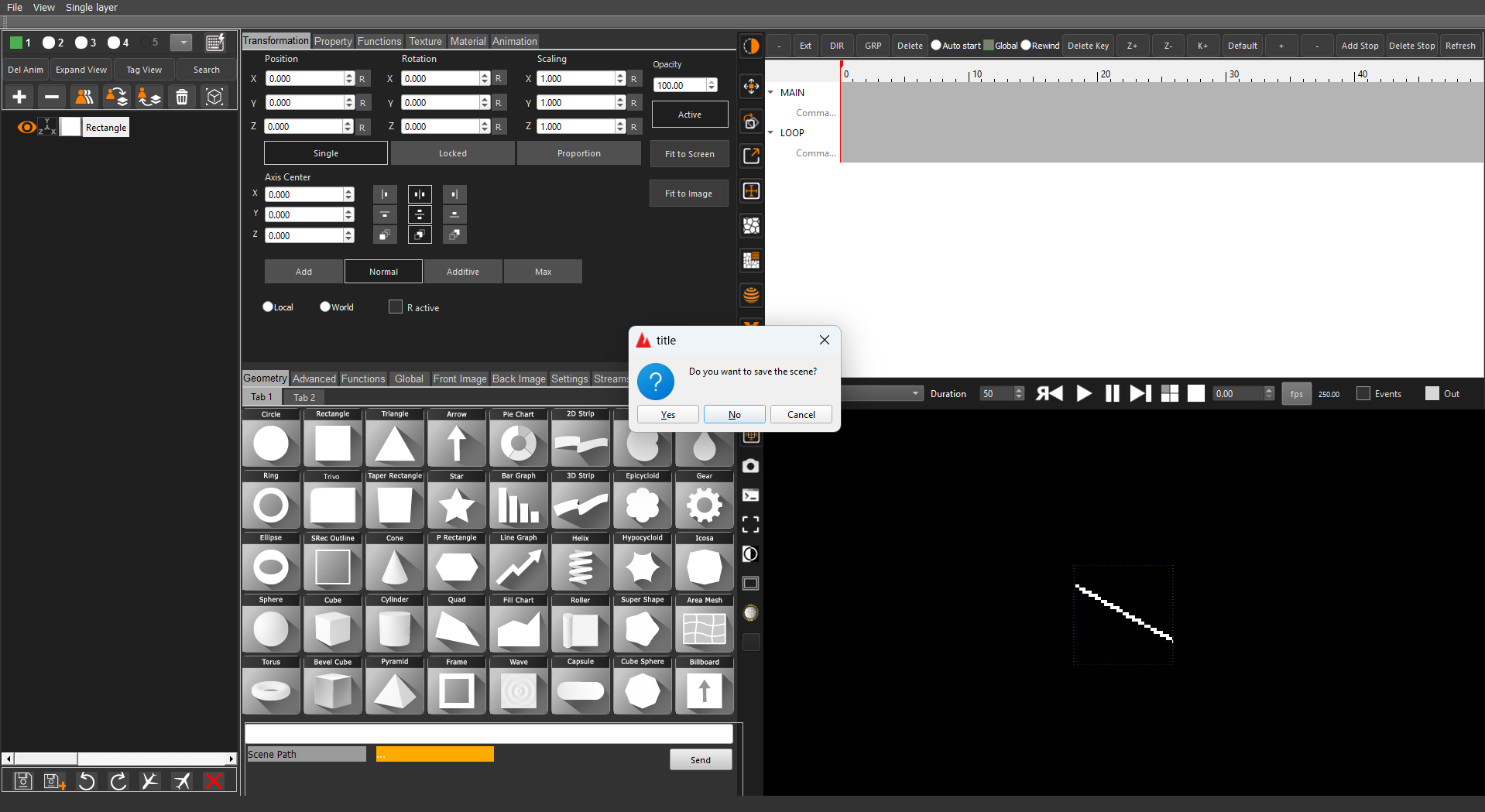Enable the R active checkbox
The image size is (1485, 812).
point(396,307)
